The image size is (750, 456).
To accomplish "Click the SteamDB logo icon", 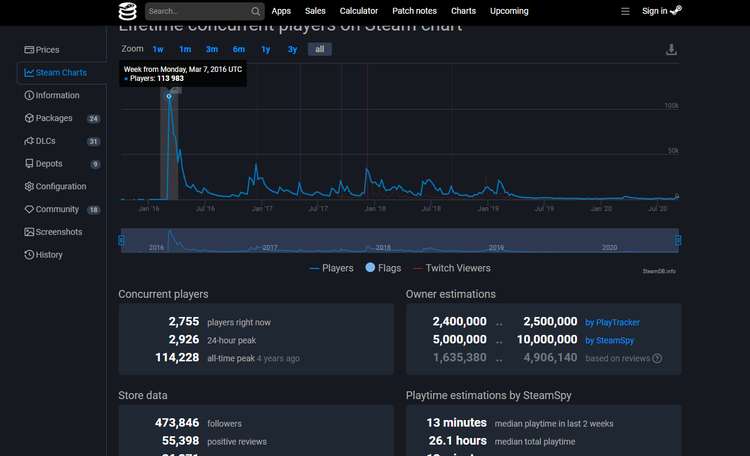I will point(127,11).
